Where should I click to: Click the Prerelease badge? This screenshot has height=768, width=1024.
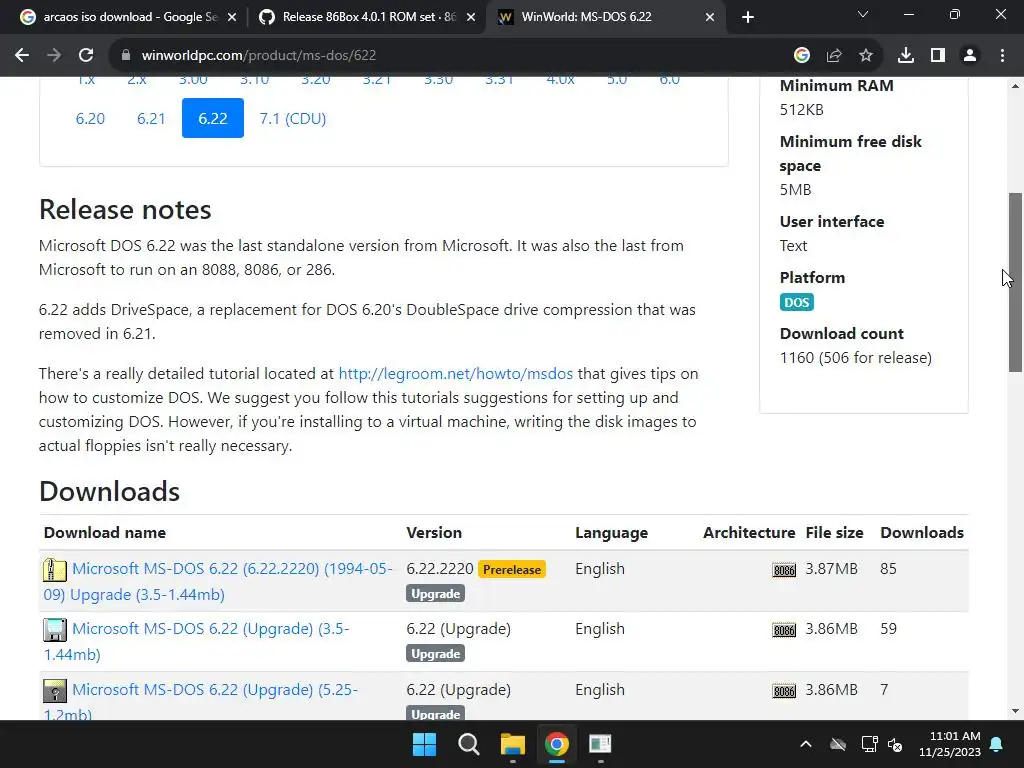click(x=512, y=569)
